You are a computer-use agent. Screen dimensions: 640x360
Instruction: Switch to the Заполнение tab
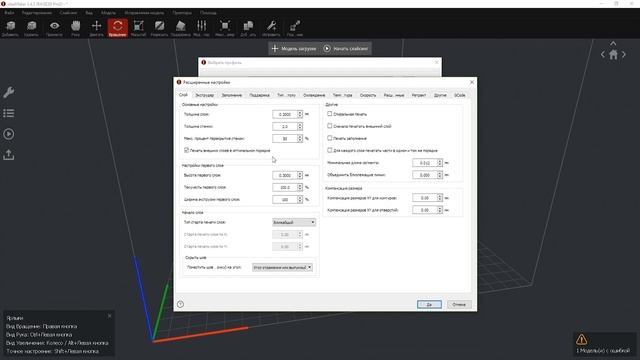231,95
